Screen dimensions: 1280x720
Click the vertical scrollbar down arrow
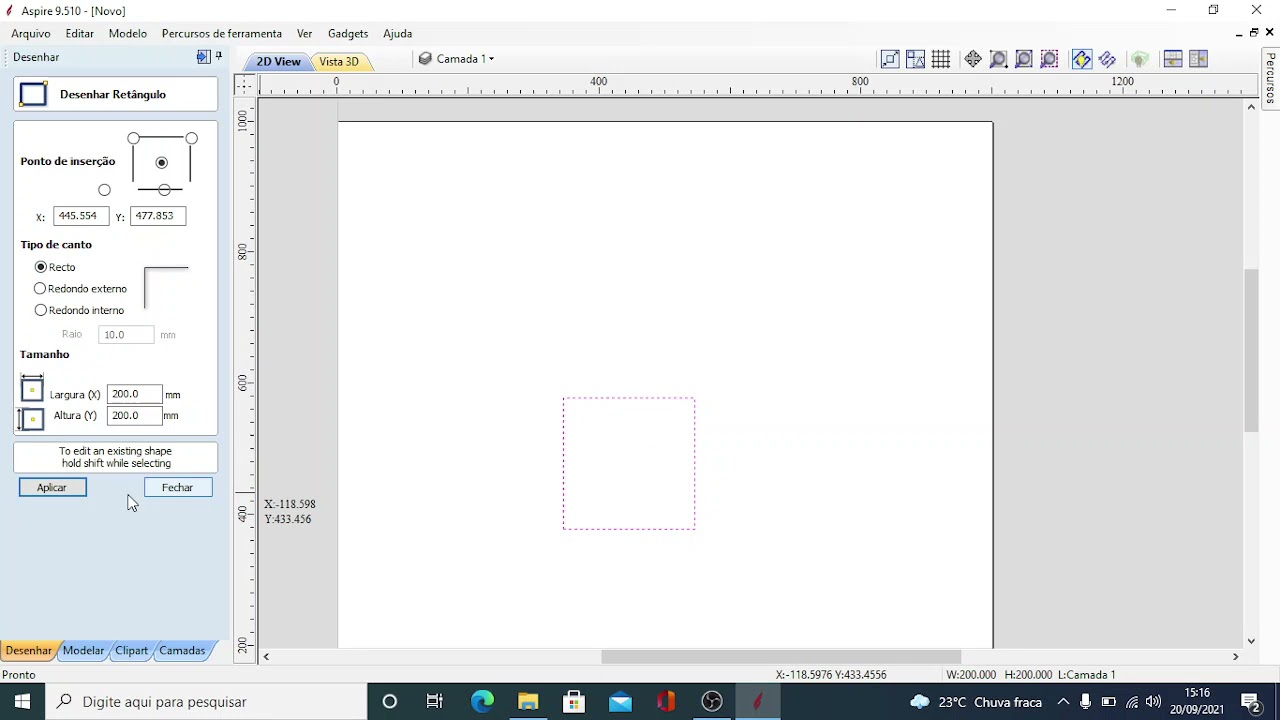click(1251, 641)
